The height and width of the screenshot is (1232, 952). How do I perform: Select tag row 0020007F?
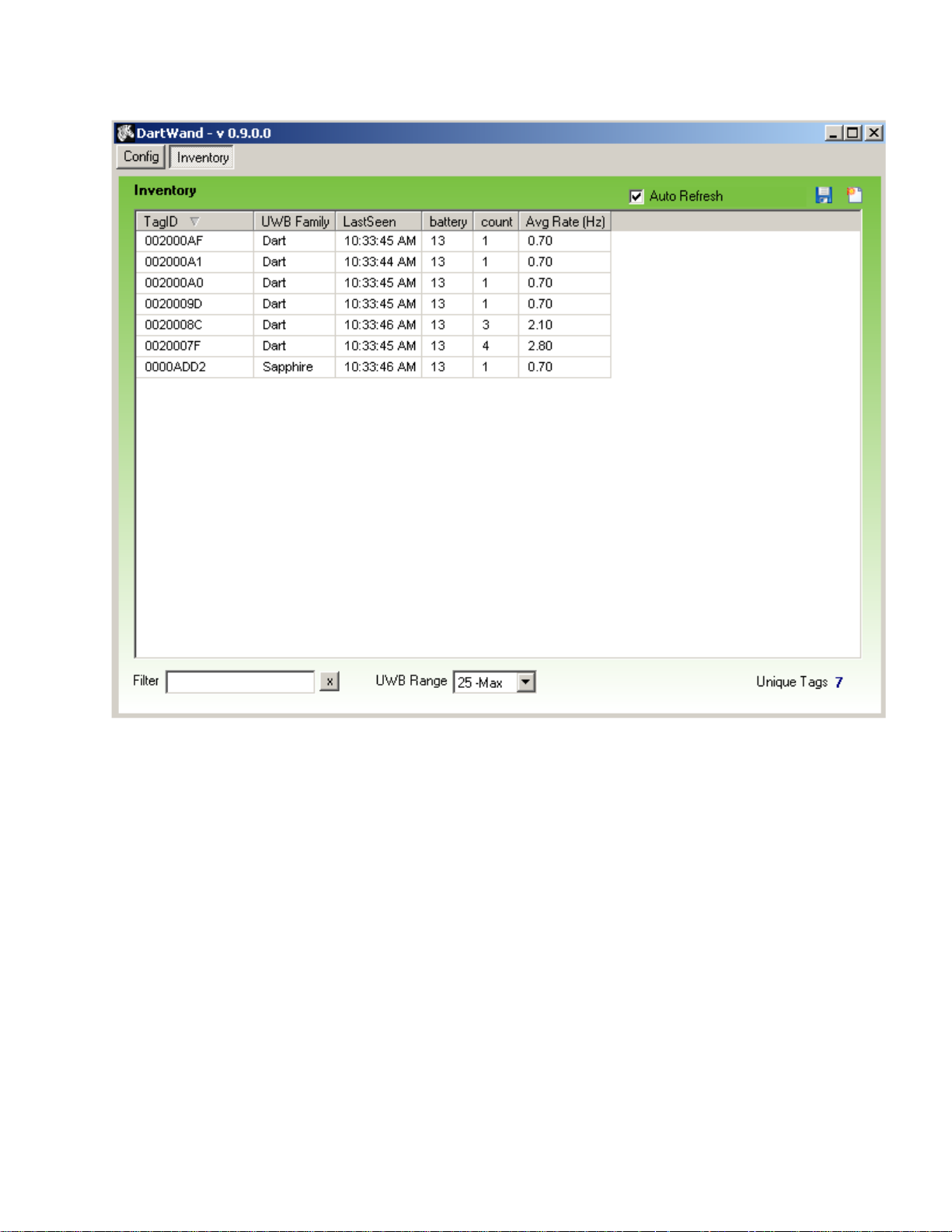pos(374,346)
